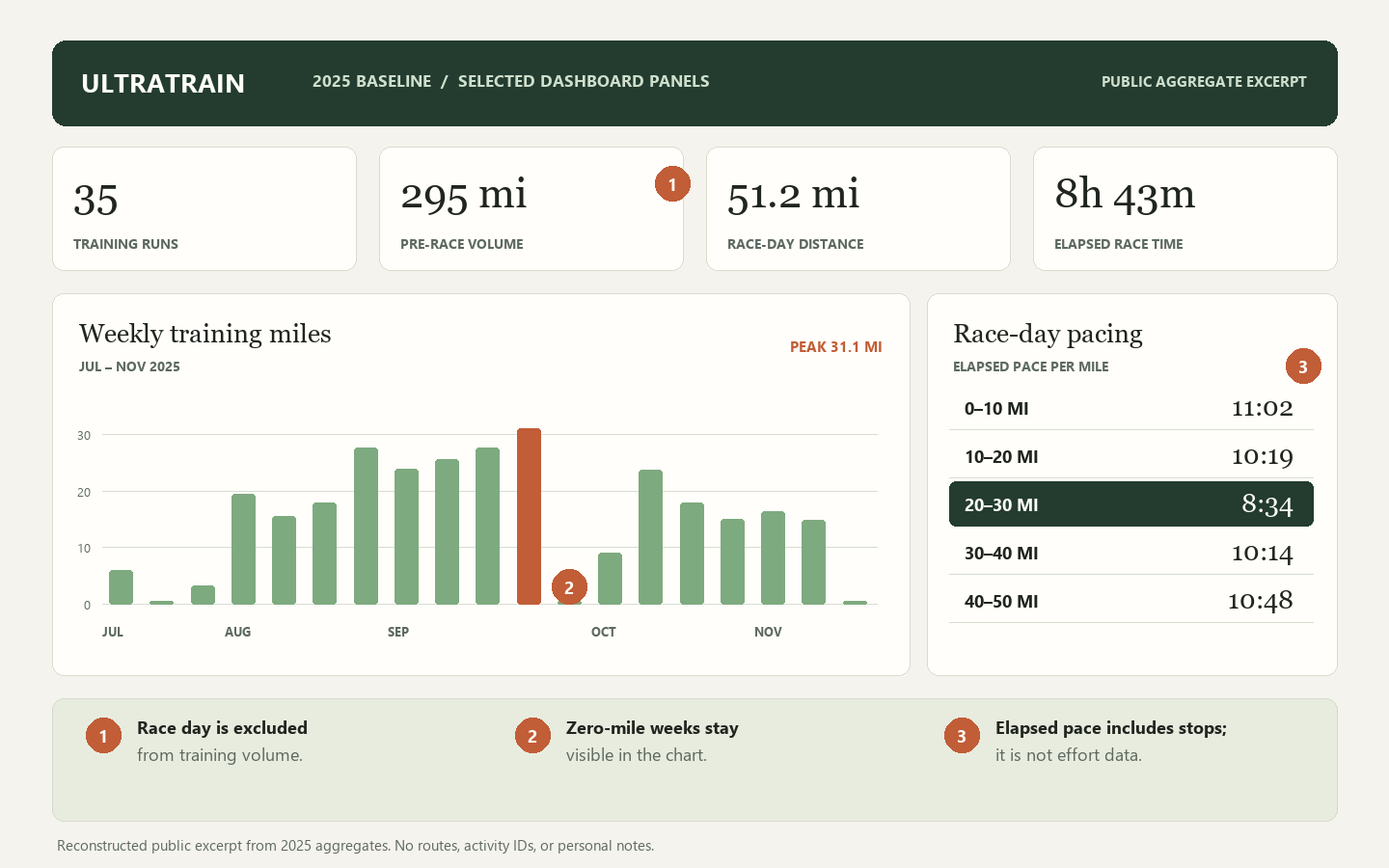This screenshot has height=868, width=1389.
Task: Select the 295 mi pre-race volume value
Action: 464,195
